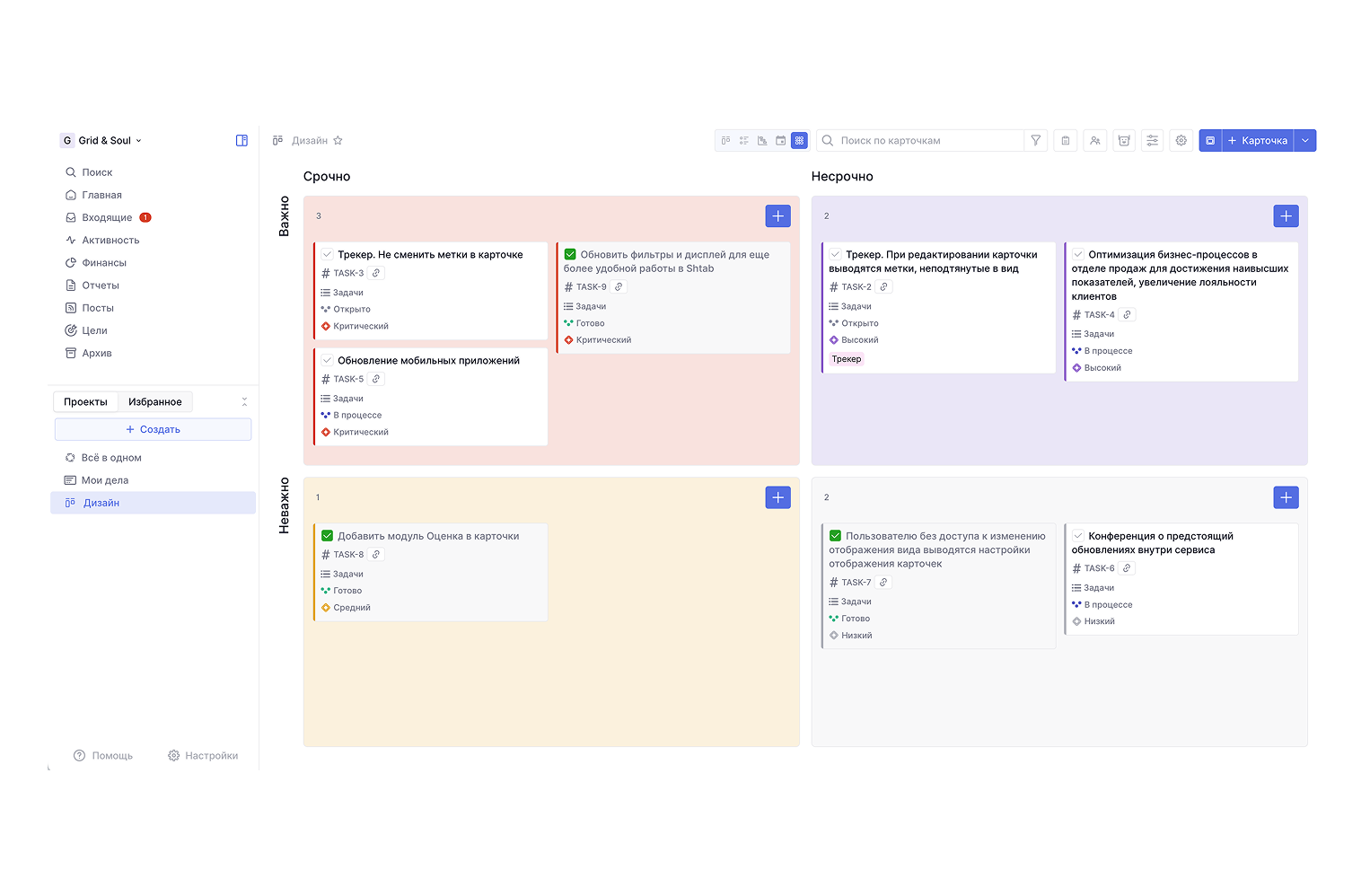Click the view sliders icon in the toolbar
Screen dimensions: 1370x896
(1153, 141)
